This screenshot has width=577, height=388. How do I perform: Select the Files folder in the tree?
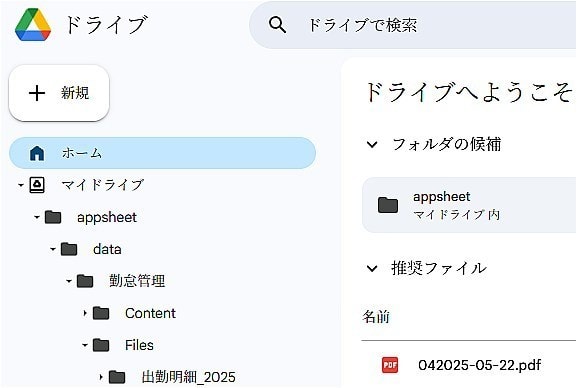[139, 345]
